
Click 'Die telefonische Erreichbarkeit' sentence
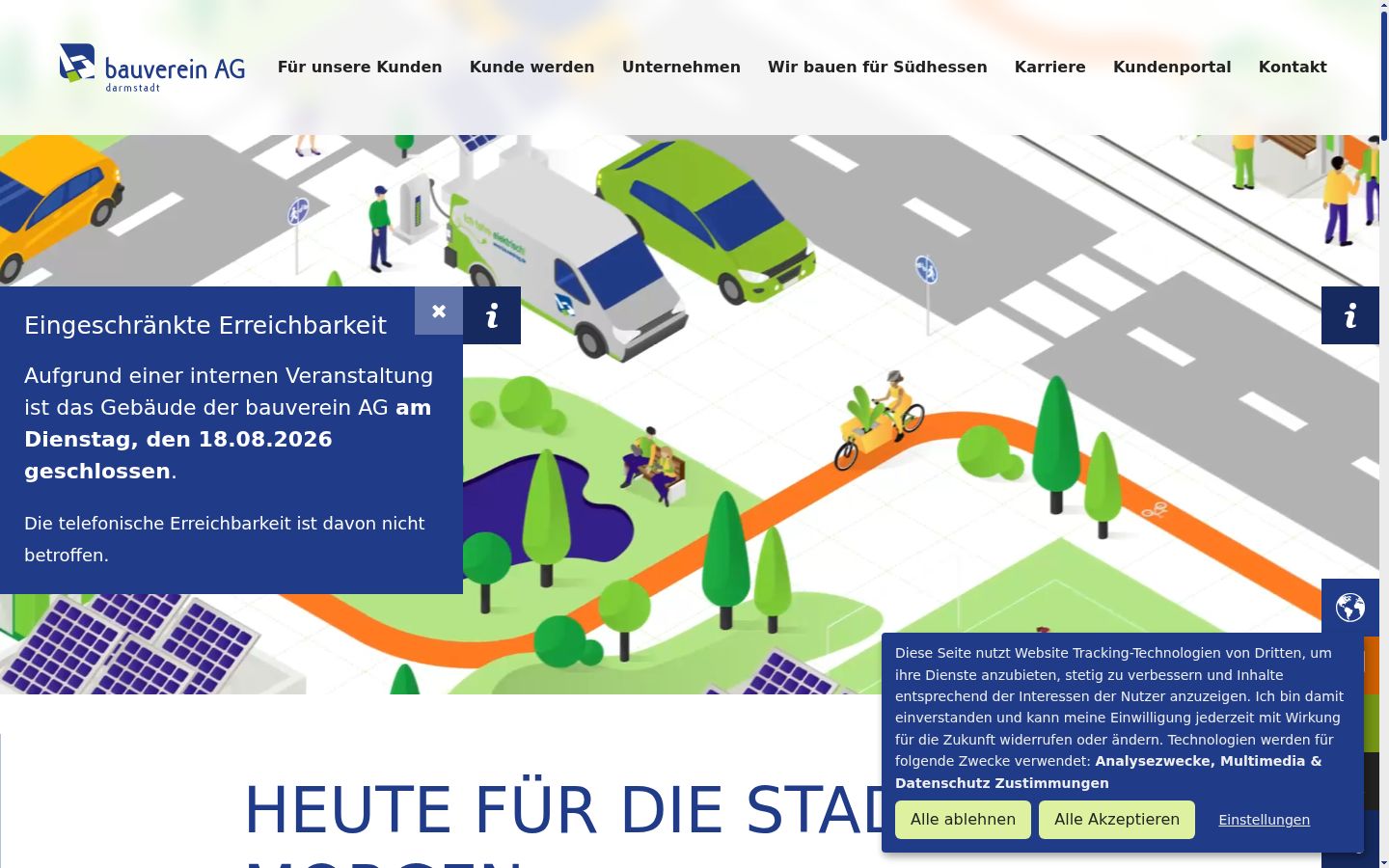pos(225,539)
